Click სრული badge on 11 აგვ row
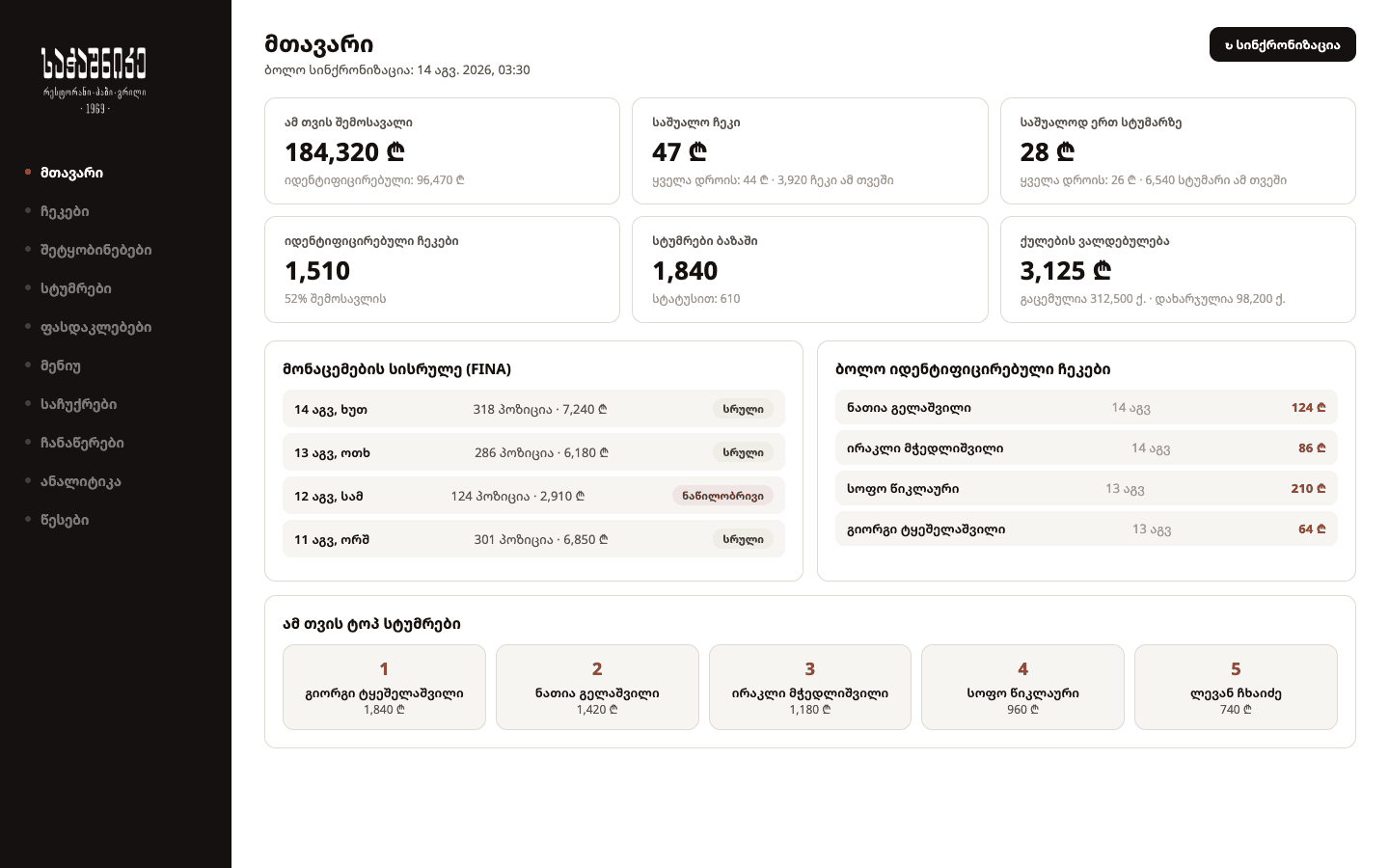 (x=743, y=539)
